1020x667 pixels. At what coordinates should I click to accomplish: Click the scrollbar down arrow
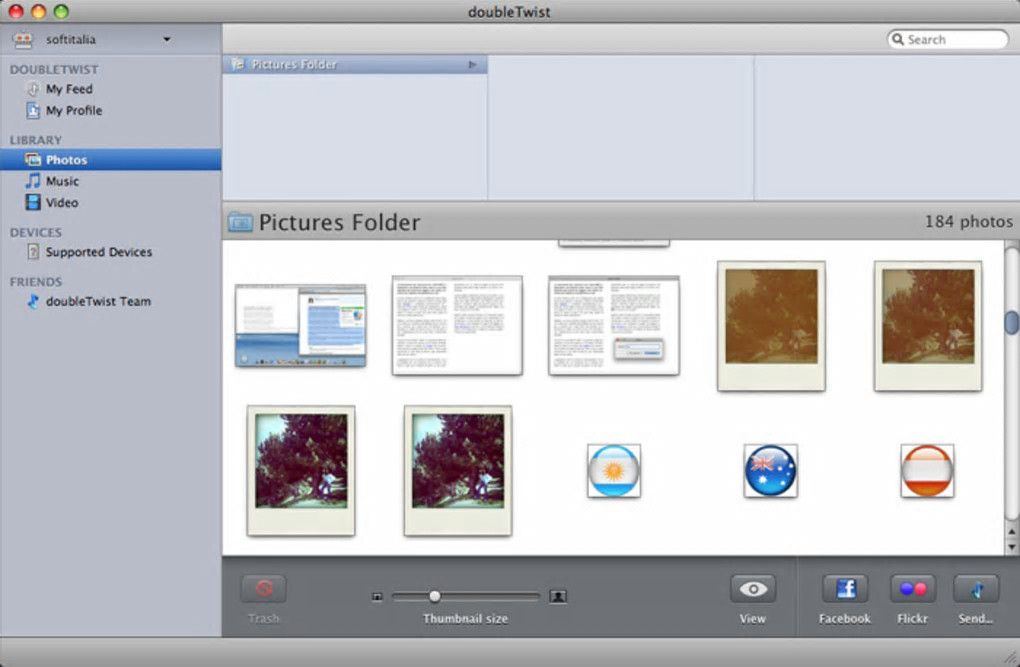(x=1012, y=547)
